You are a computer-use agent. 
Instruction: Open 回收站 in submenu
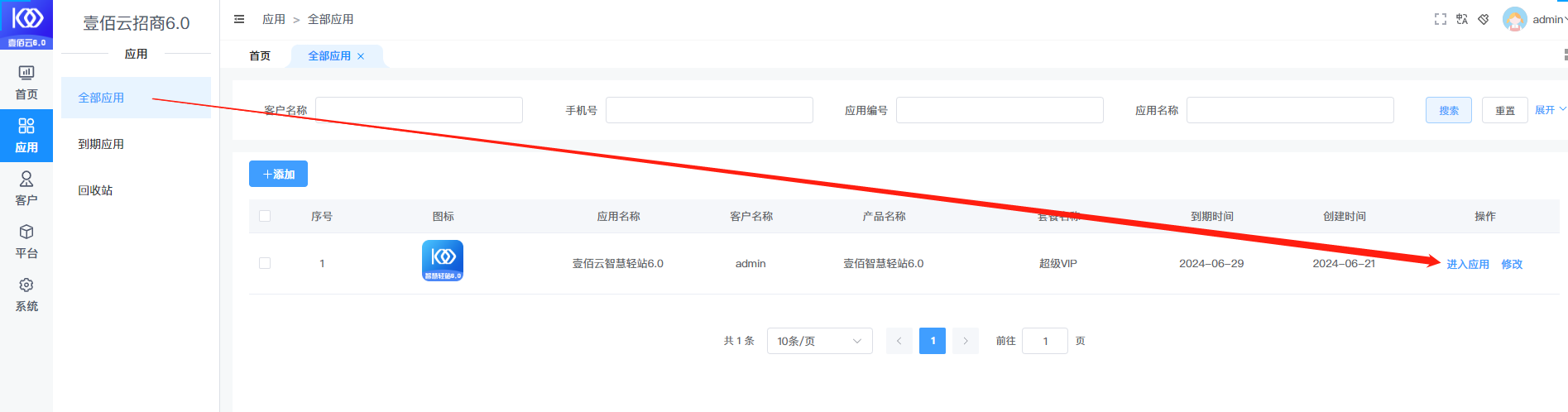(x=136, y=190)
